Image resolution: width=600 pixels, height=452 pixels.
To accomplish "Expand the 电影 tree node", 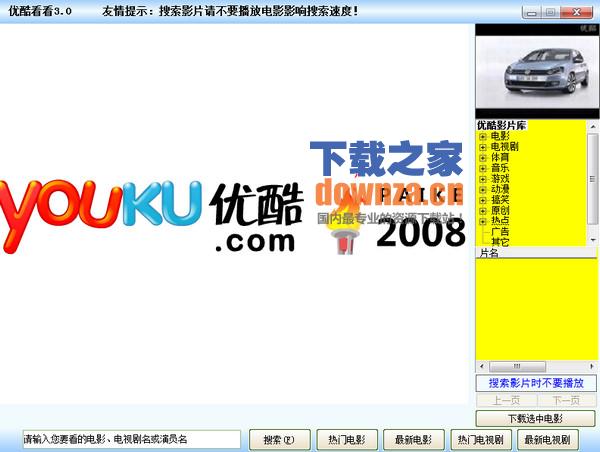I will pos(483,137).
